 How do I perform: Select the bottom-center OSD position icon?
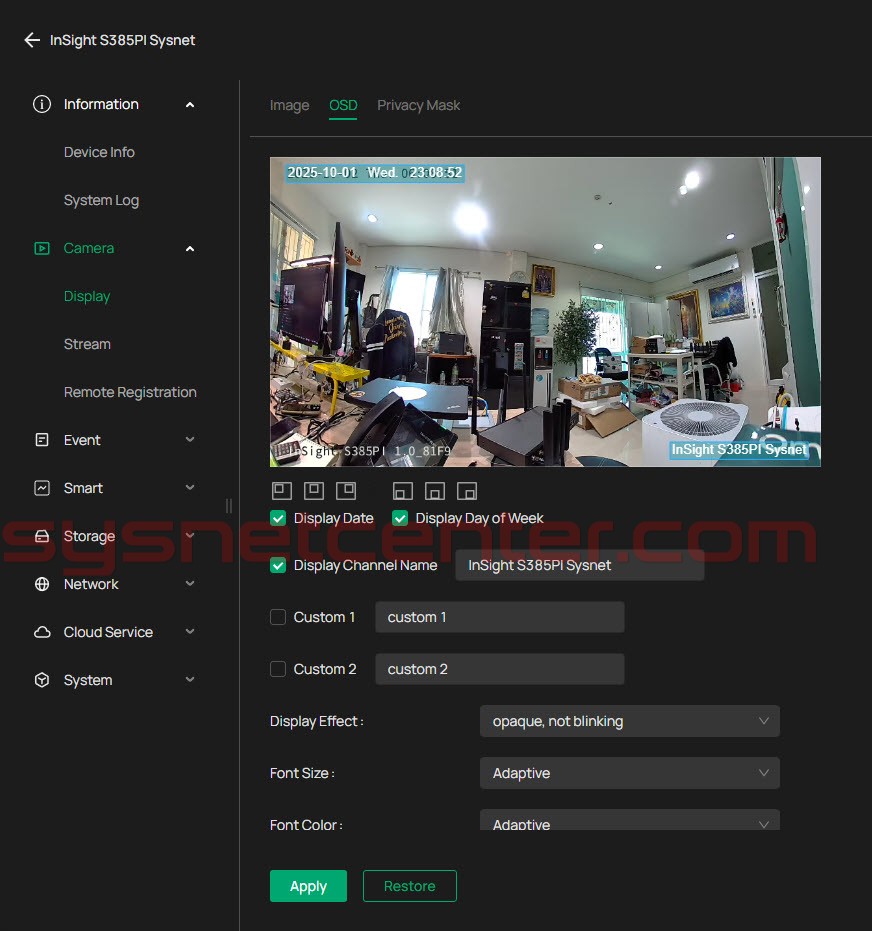(x=434, y=491)
